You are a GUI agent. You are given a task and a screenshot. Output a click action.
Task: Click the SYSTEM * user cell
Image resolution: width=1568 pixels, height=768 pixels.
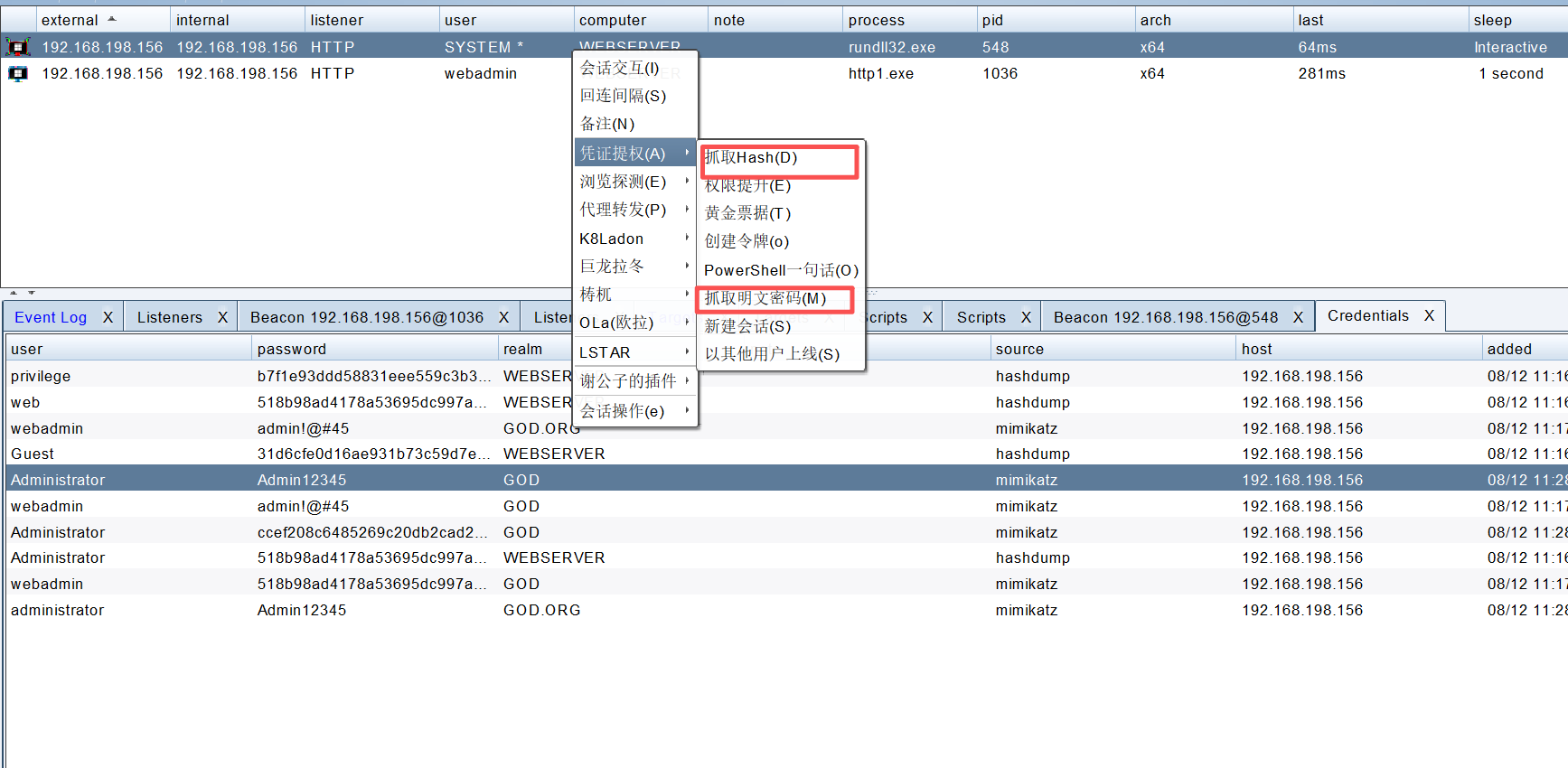tap(484, 47)
